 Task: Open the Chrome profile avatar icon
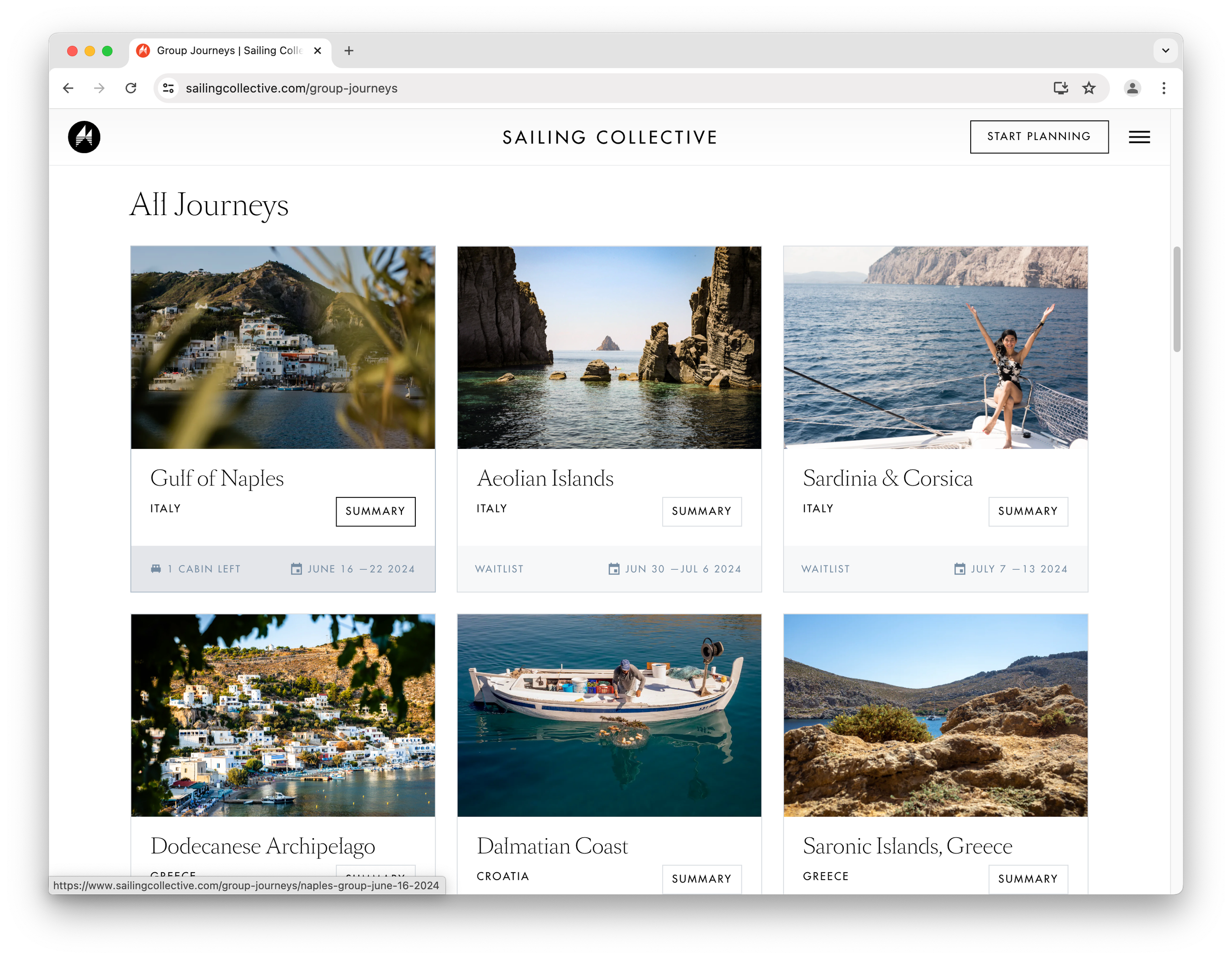(1132, 88)
